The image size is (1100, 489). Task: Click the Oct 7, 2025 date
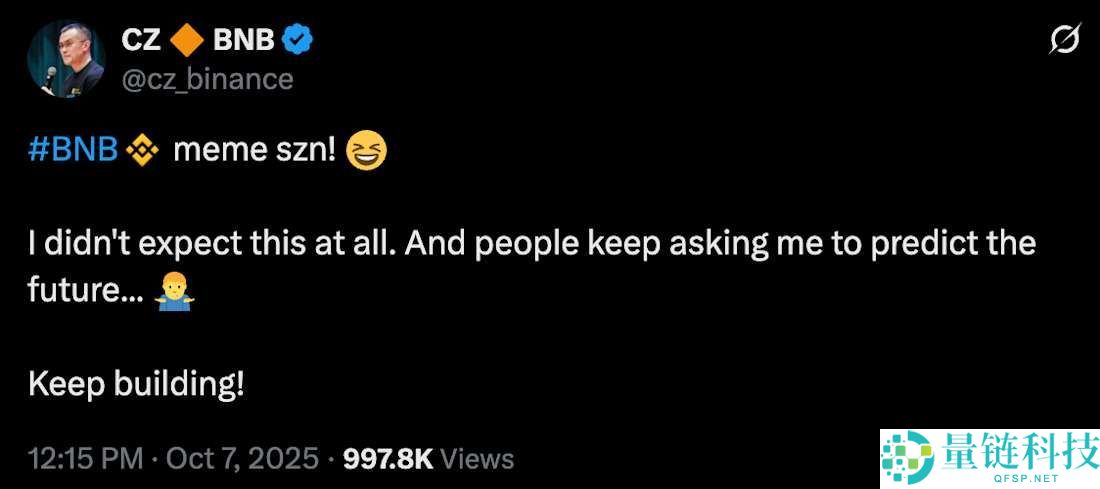pyautogui.click(x=242, y=459)
